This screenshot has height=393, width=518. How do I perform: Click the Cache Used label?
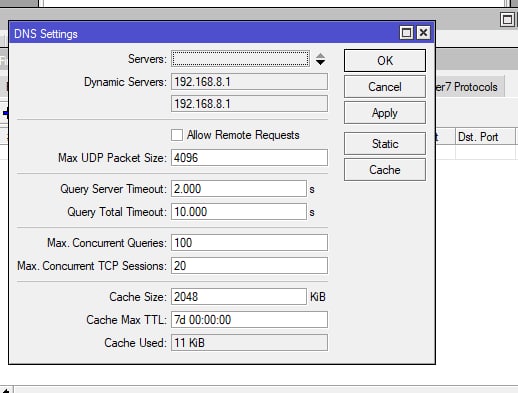[x=135, y=343]
